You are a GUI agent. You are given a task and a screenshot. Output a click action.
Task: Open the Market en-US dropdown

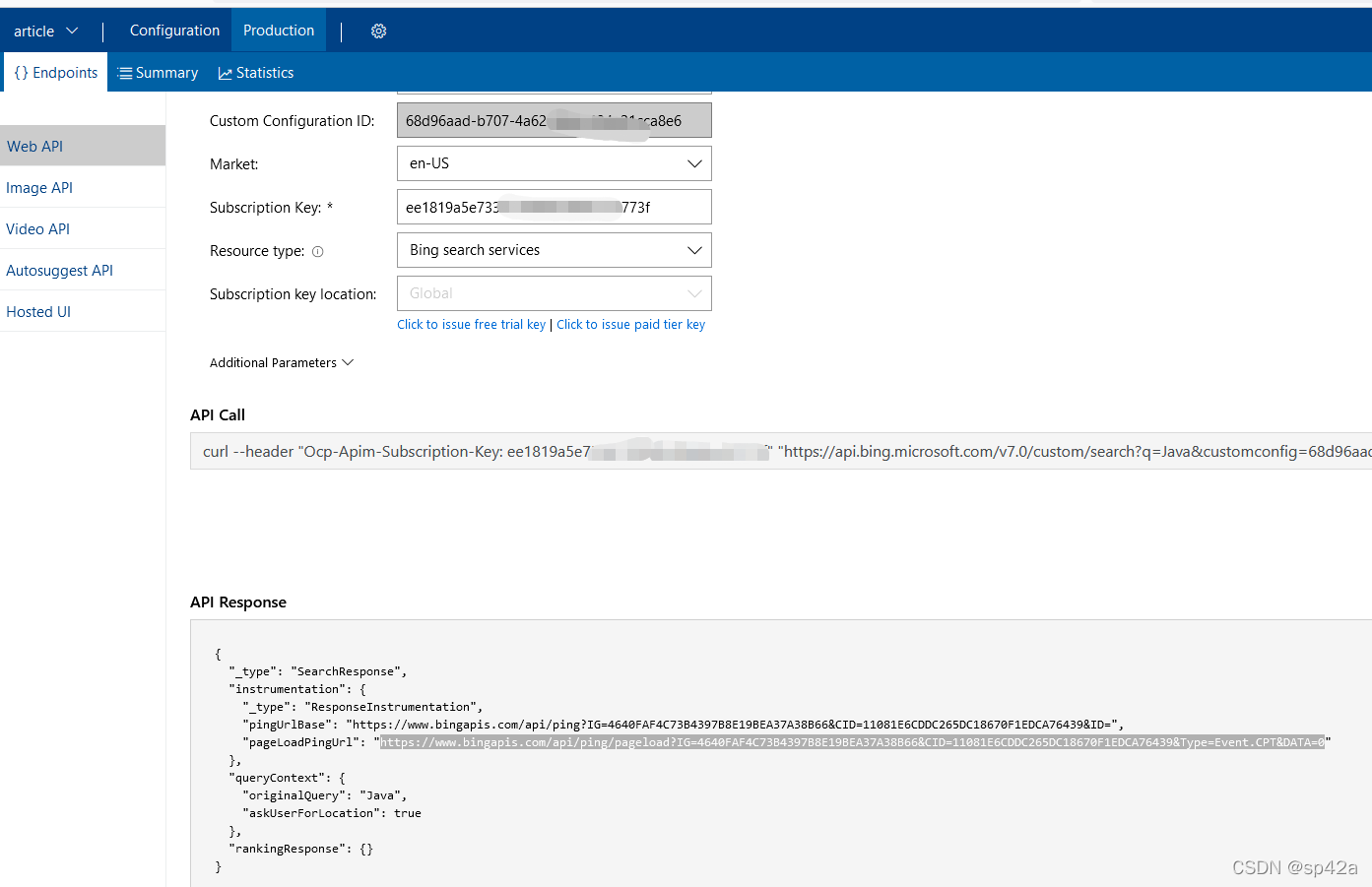(x=554, y=163)
